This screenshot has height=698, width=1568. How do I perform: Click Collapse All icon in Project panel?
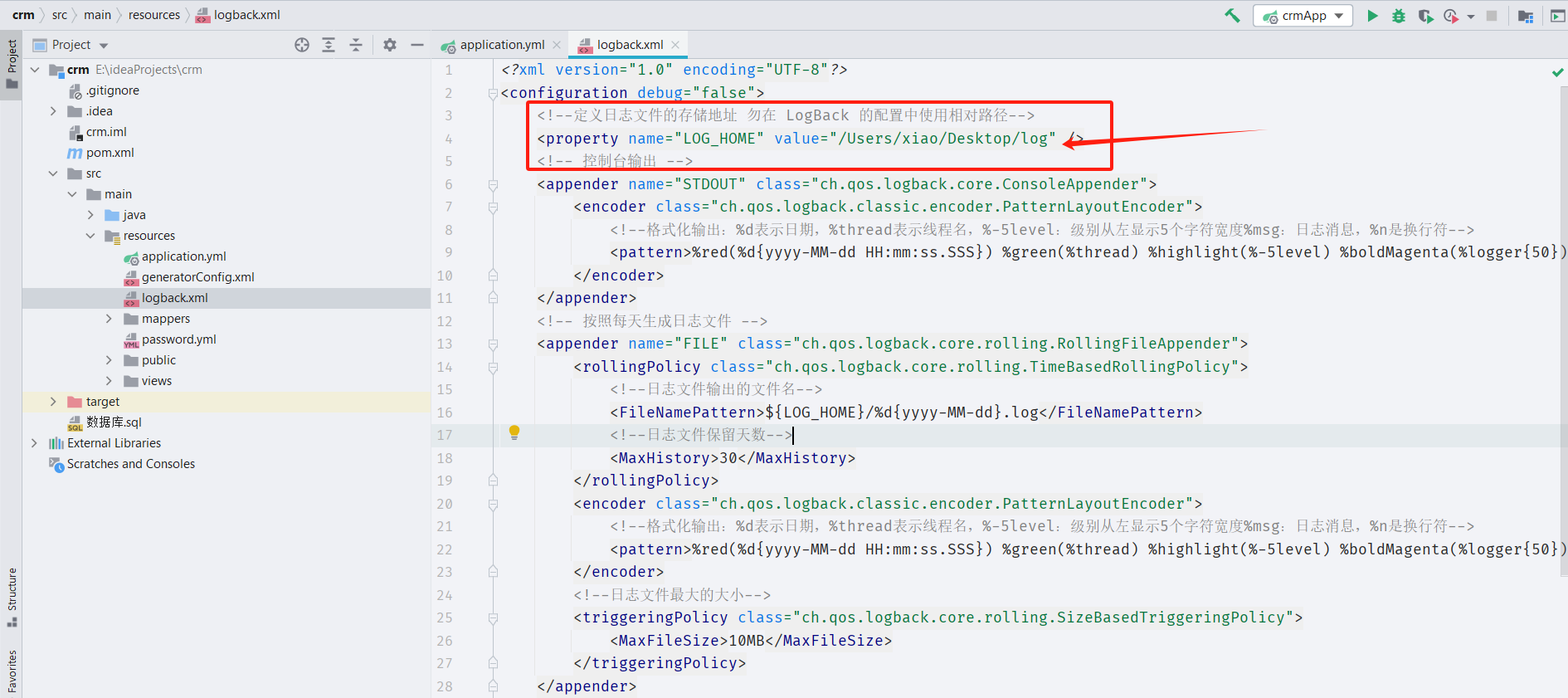(x=356, y=45)
